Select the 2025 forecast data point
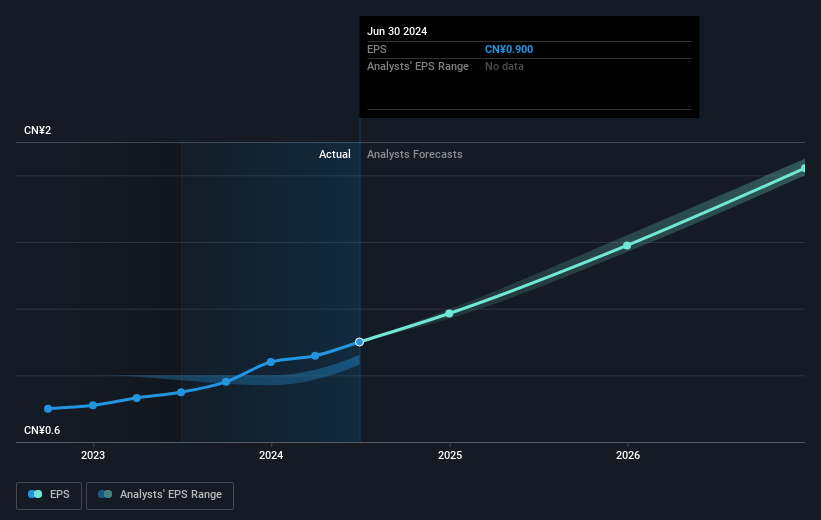Image resolution: width=821 pixels, height=520 pixels. tap(449, 313)
